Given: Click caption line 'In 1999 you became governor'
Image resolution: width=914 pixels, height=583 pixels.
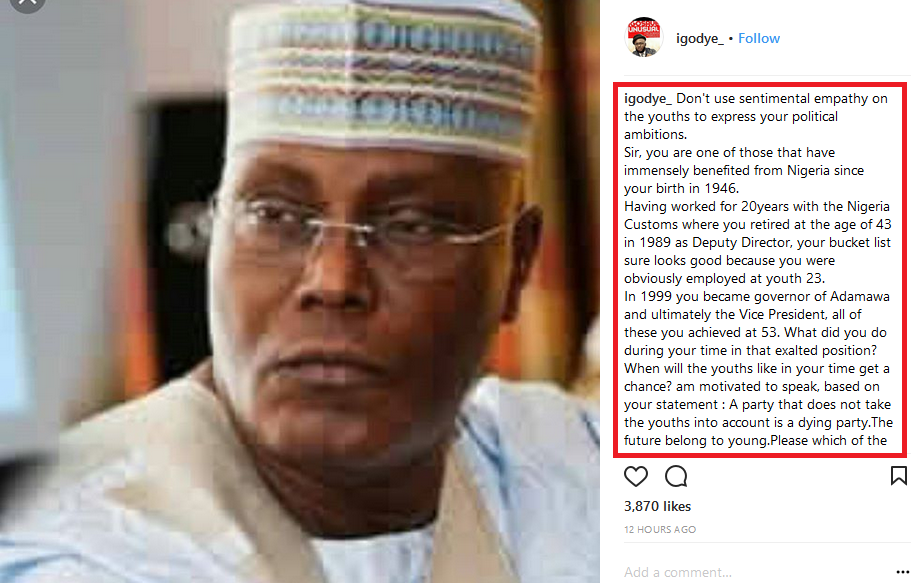Looking at the screenshot, I should tap(757, 297).
